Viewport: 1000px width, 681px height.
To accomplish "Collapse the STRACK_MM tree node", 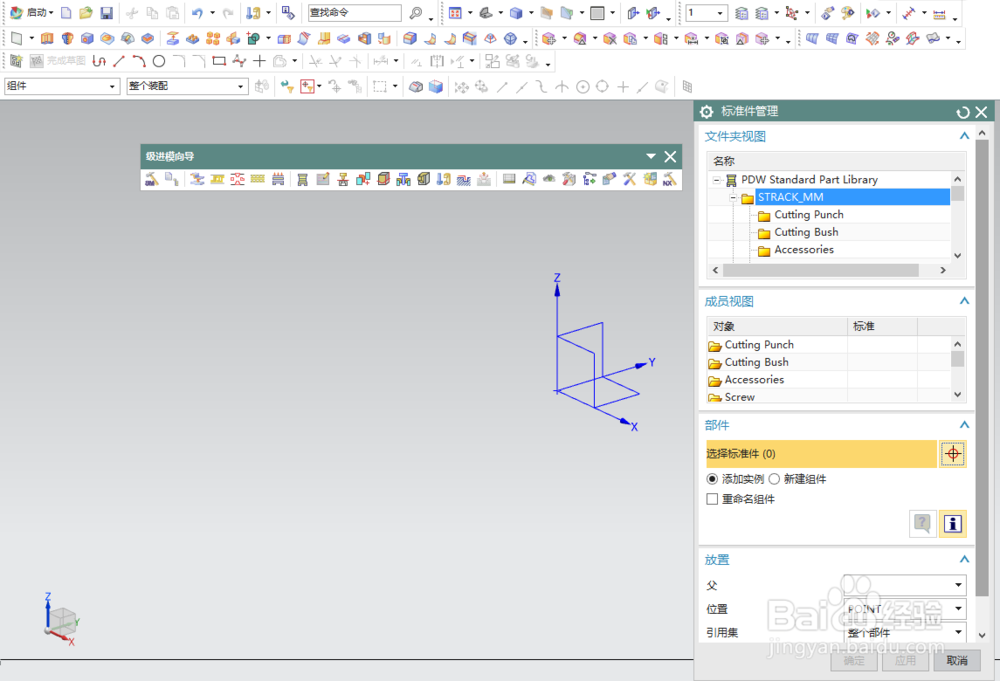I will [x=733, y=198].
